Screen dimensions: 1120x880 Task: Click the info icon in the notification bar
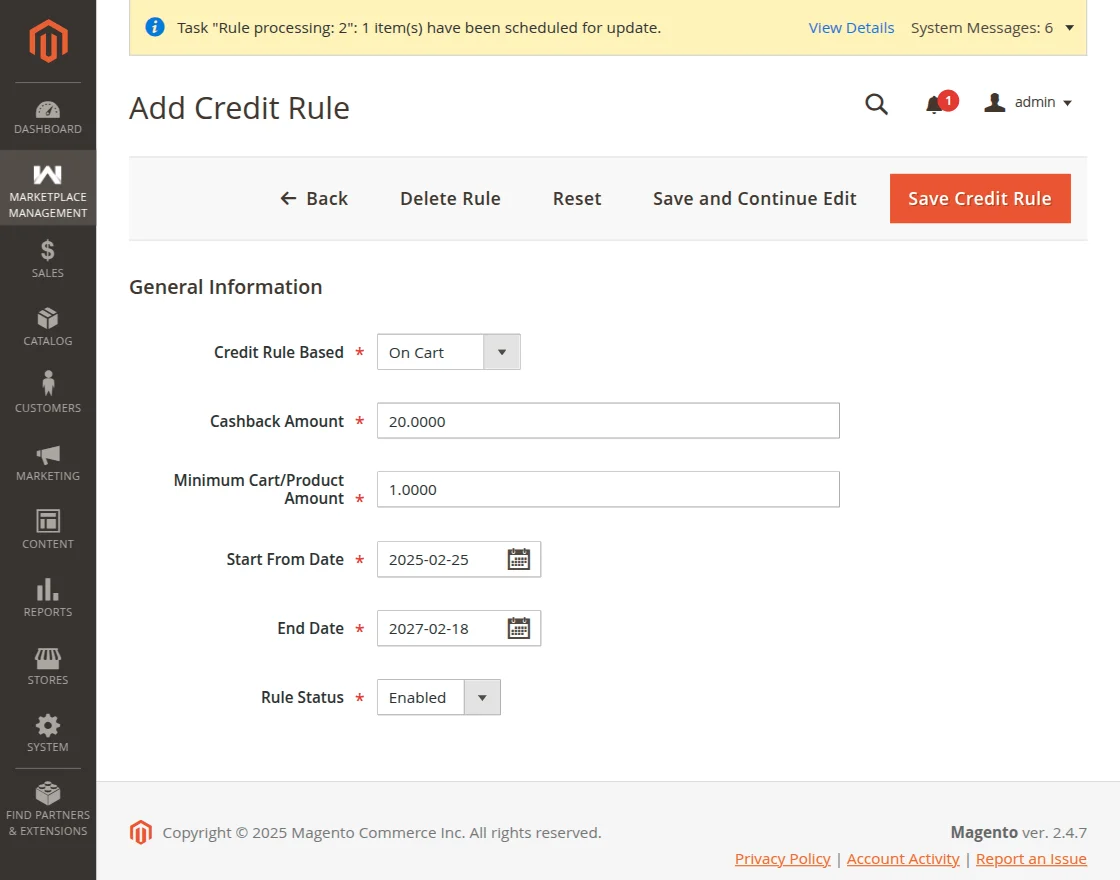[x=155, y=27]
